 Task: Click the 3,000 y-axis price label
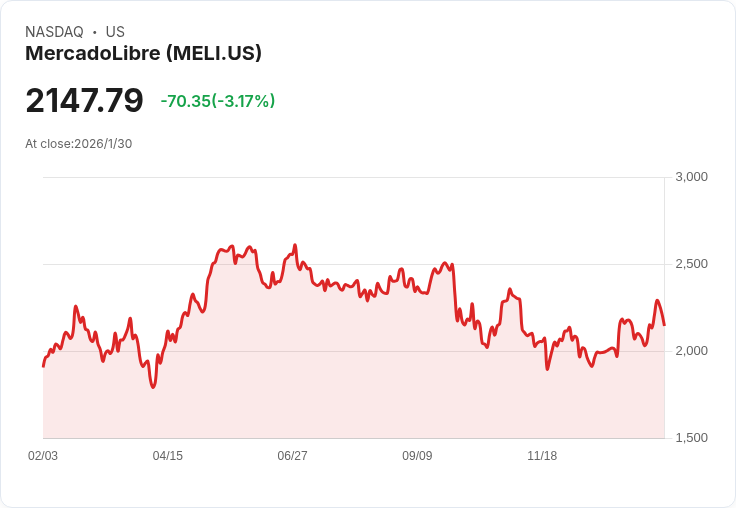click(691, 177)
